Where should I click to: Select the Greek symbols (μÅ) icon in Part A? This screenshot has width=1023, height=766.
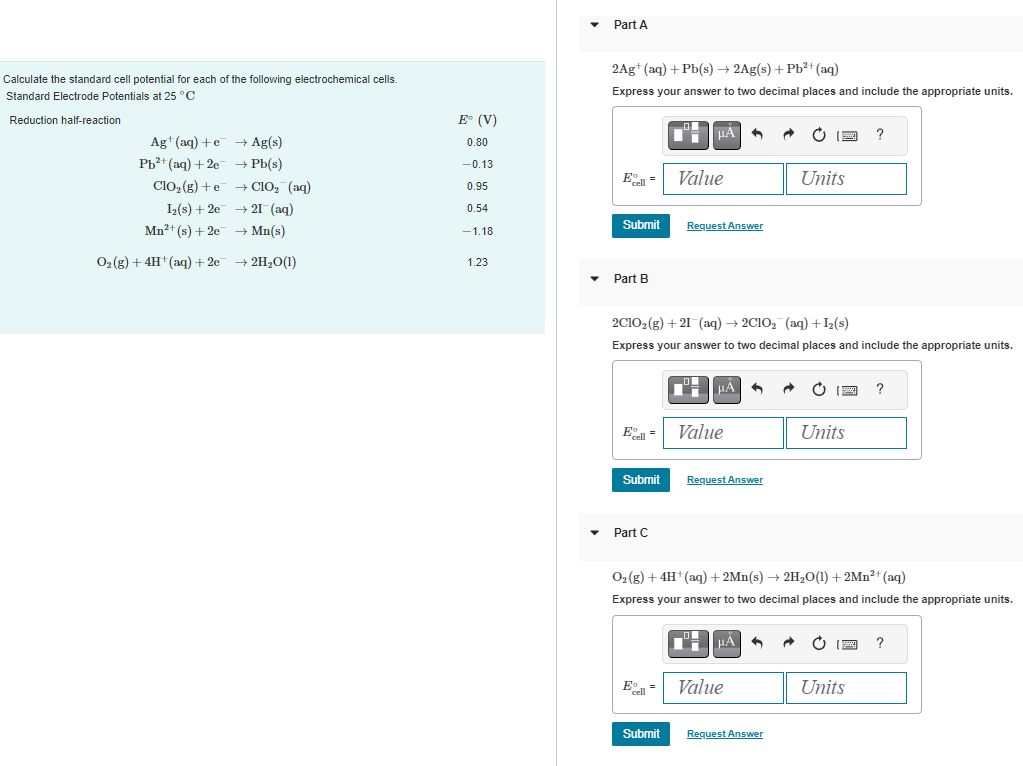pos(726,135)
